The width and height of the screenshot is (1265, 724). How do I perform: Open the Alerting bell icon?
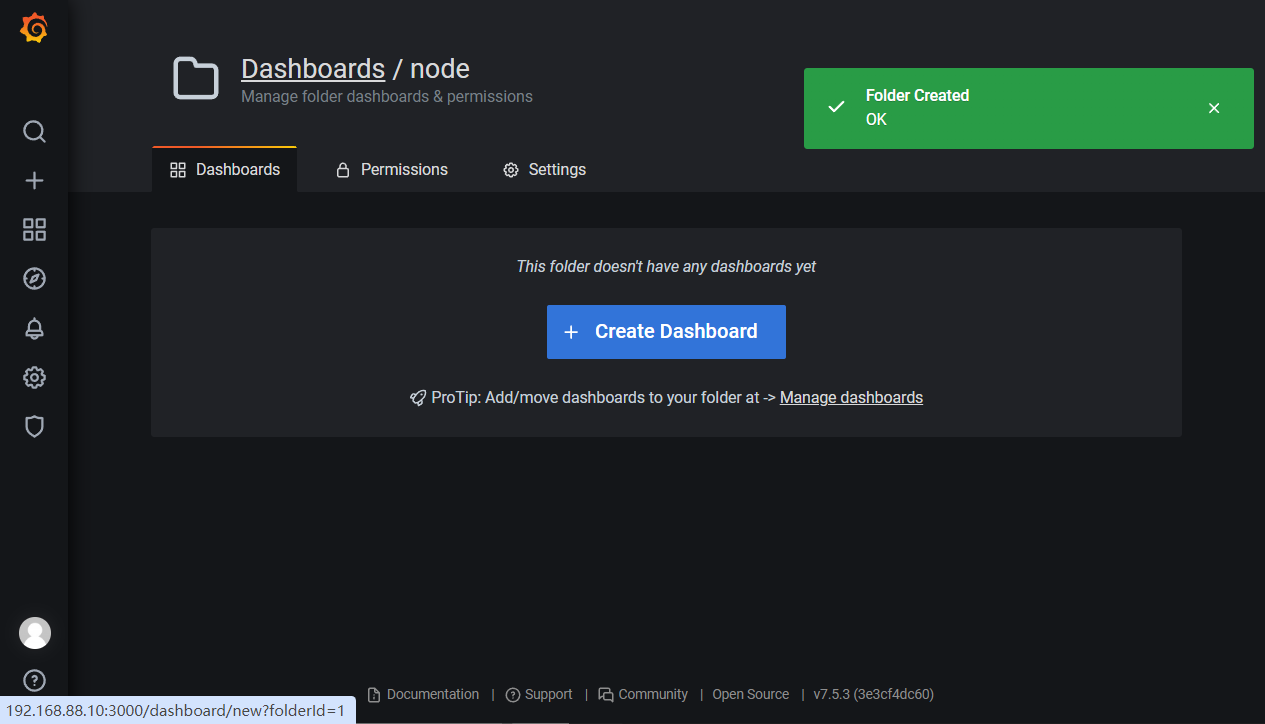coord(34,328)
